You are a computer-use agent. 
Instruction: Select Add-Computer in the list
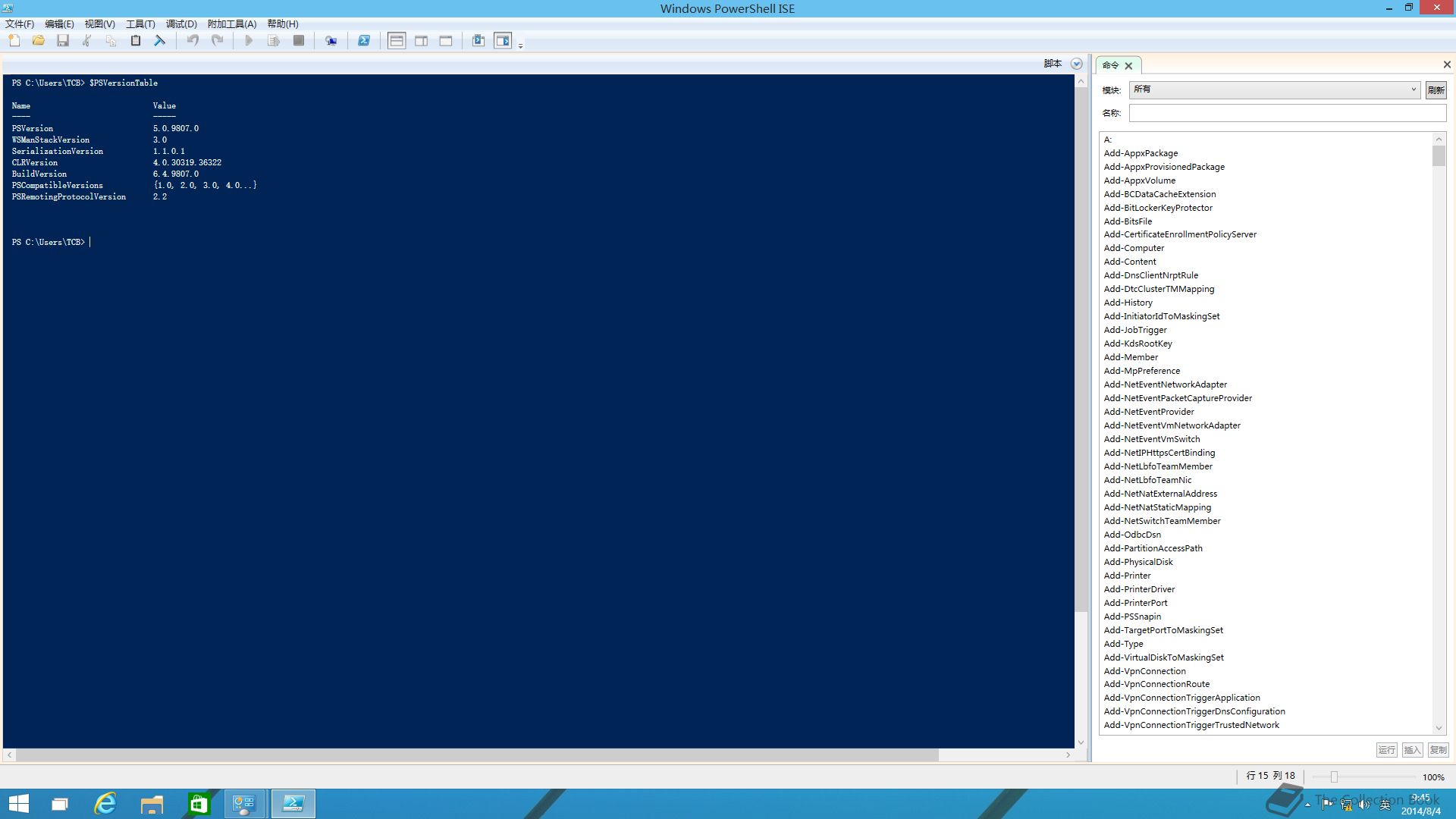point(1134,248)
